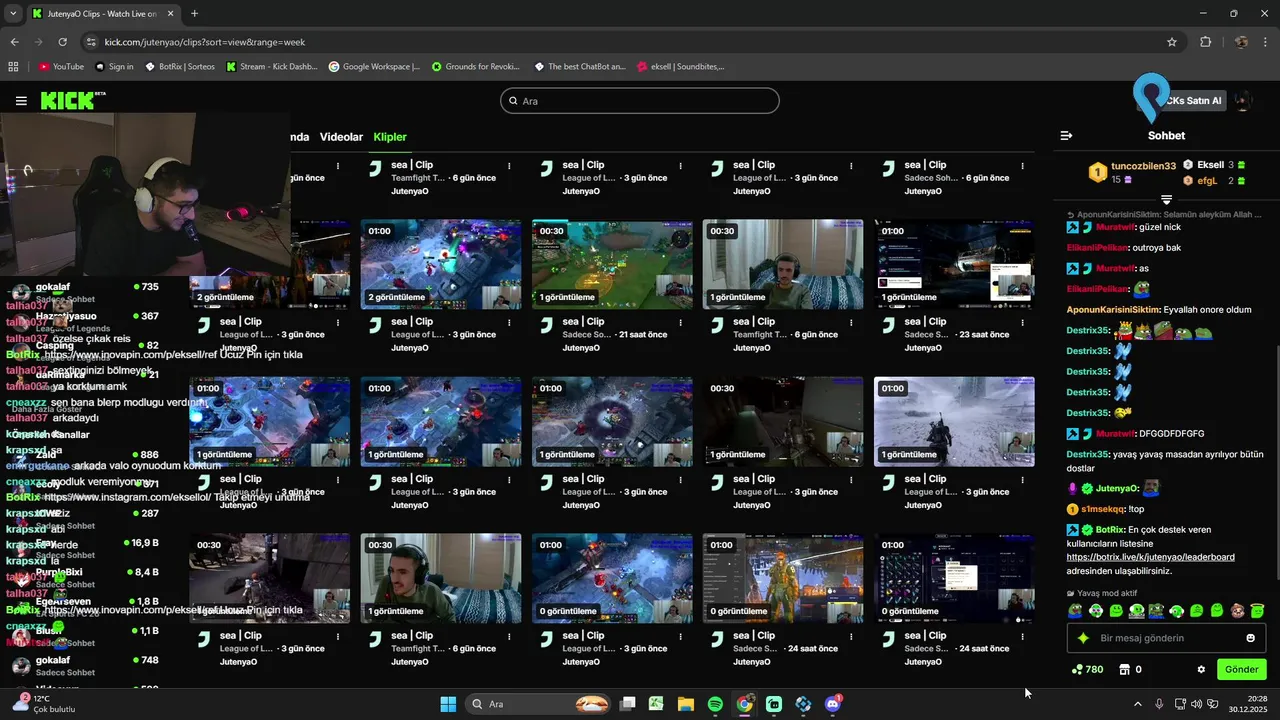This screenshot has height=720, width=1280.
Task: Open the Kick hamburger sidebar menu
Action: click(21, 101)
